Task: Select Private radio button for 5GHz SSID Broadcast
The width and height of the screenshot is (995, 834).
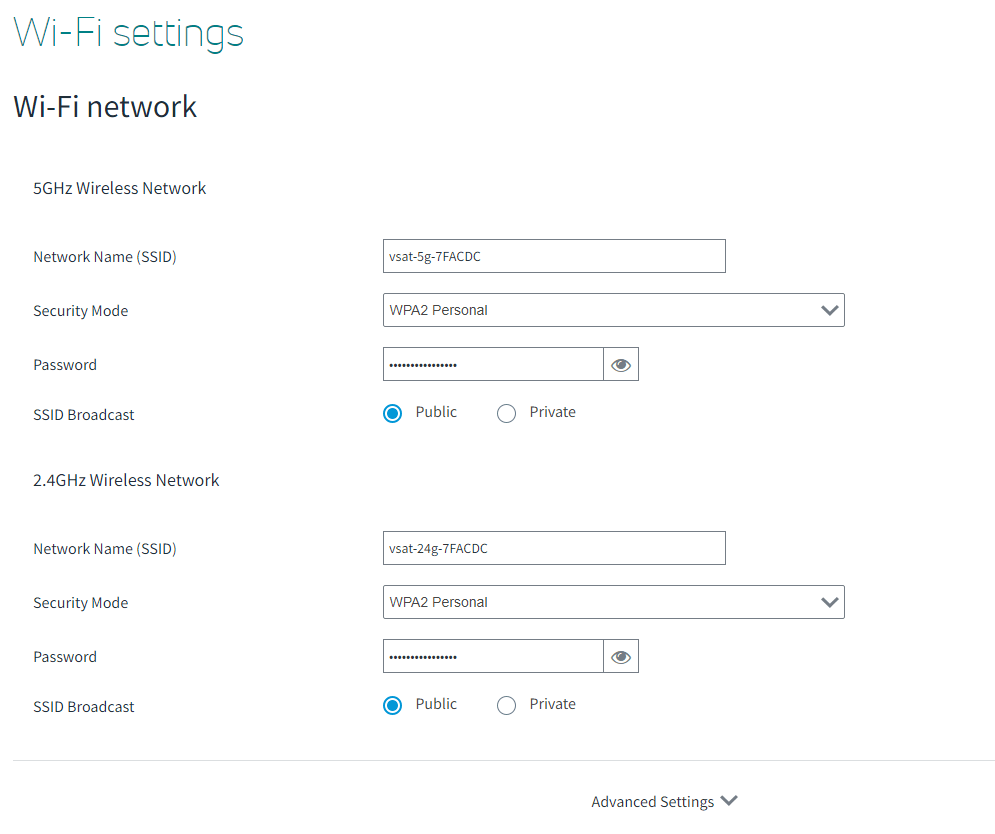Action: point(506,413)
